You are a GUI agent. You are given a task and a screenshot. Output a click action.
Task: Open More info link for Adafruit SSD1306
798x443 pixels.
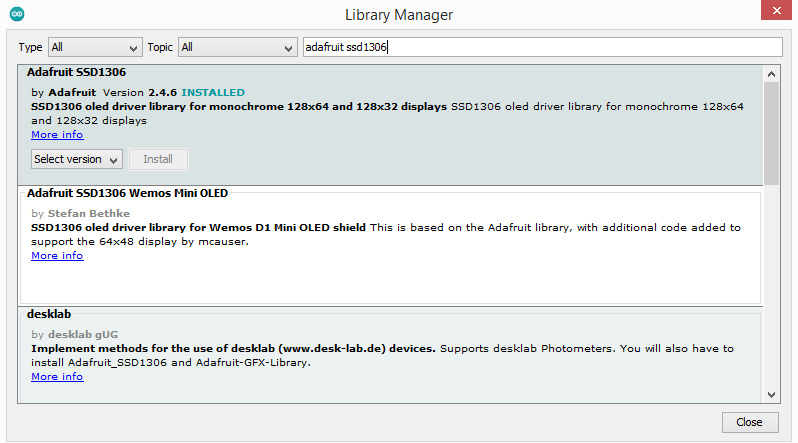coord(57,135)
